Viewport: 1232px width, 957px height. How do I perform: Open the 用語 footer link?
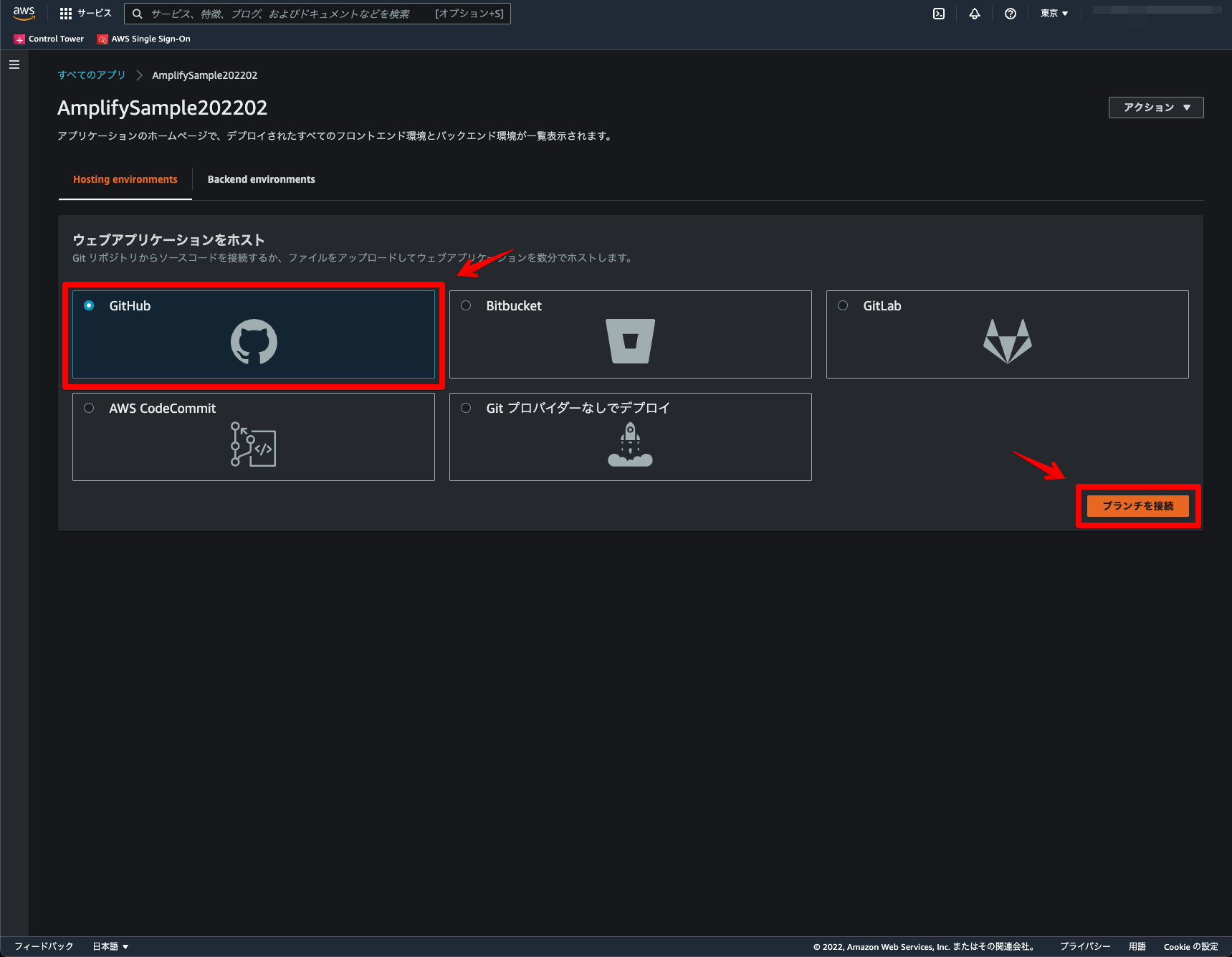click(x=1137, y=946)
